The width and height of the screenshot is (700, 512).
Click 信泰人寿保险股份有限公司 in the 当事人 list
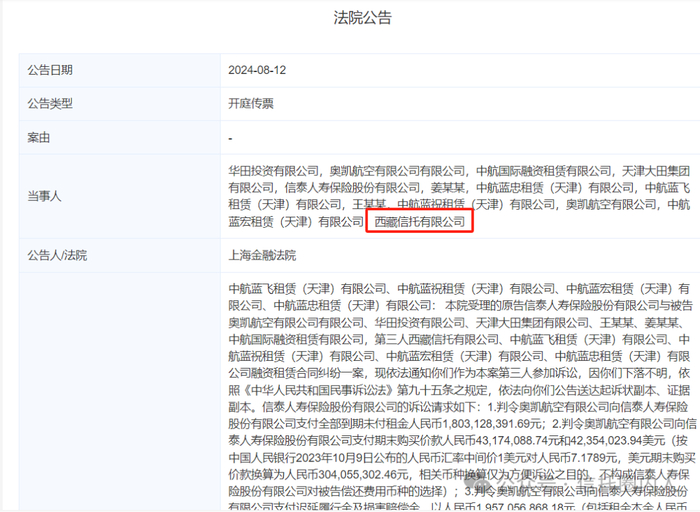click(352, 187)
